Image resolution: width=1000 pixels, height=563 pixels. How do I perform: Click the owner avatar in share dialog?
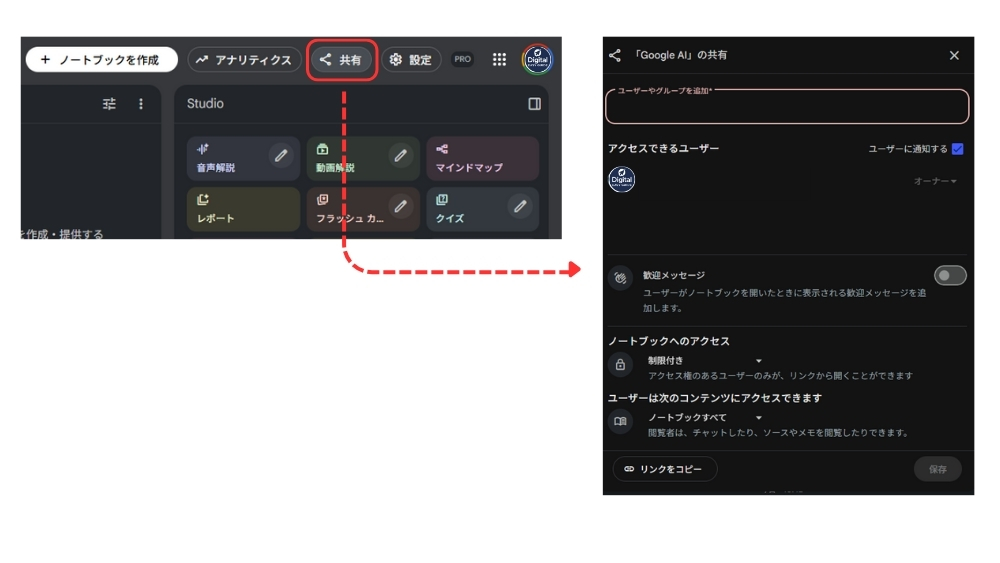coord(622,179)
